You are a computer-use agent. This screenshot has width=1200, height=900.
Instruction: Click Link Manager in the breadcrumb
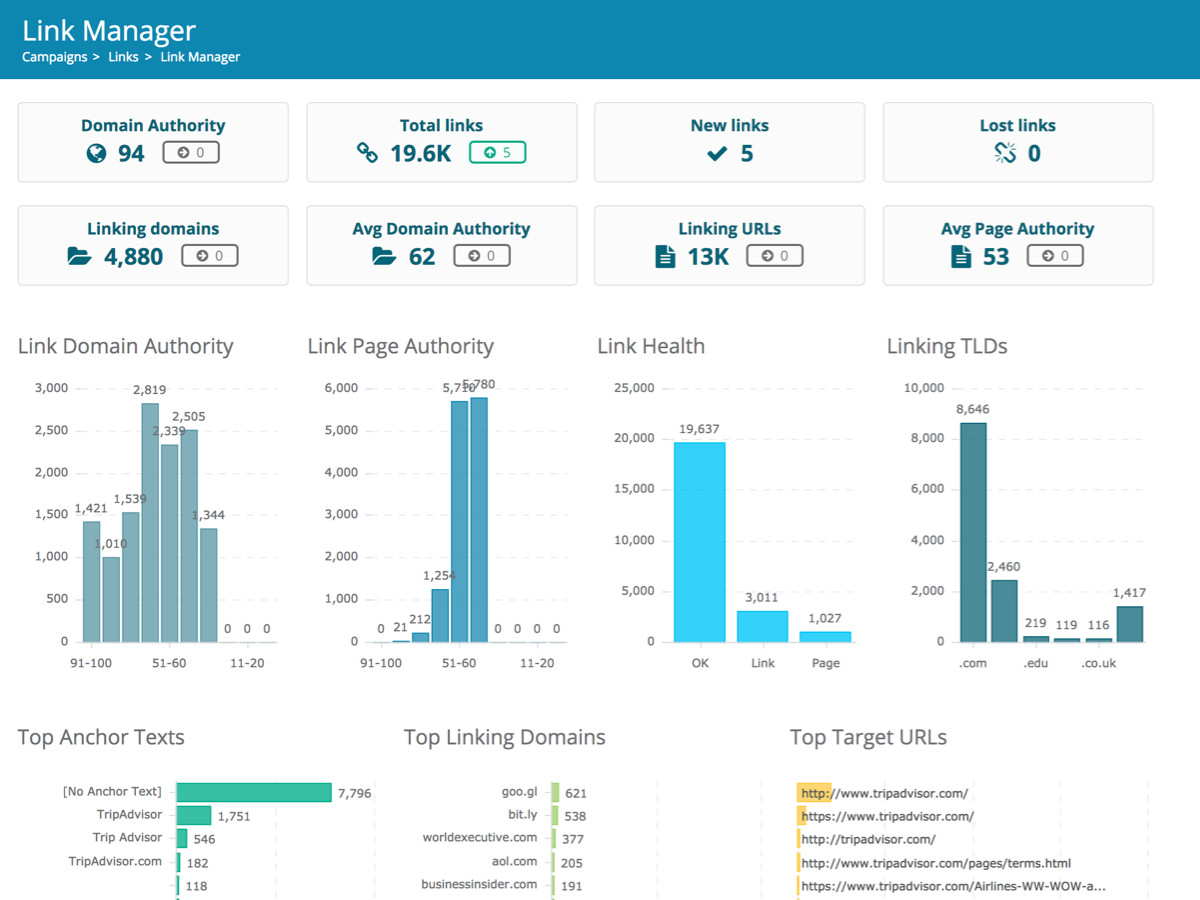click(x=200, y=57)
